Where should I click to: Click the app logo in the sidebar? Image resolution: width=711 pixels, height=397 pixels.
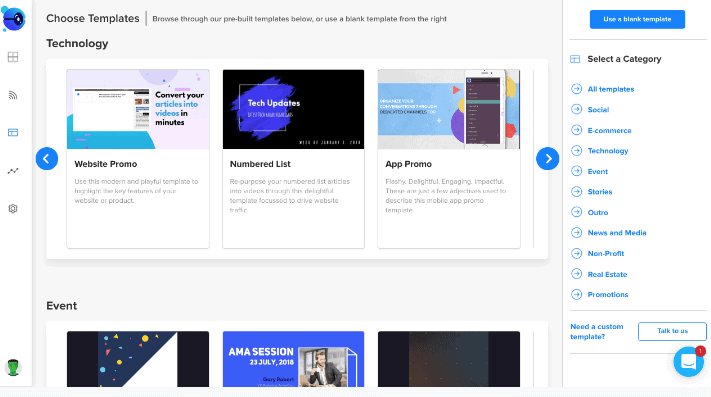pos(14,19)
